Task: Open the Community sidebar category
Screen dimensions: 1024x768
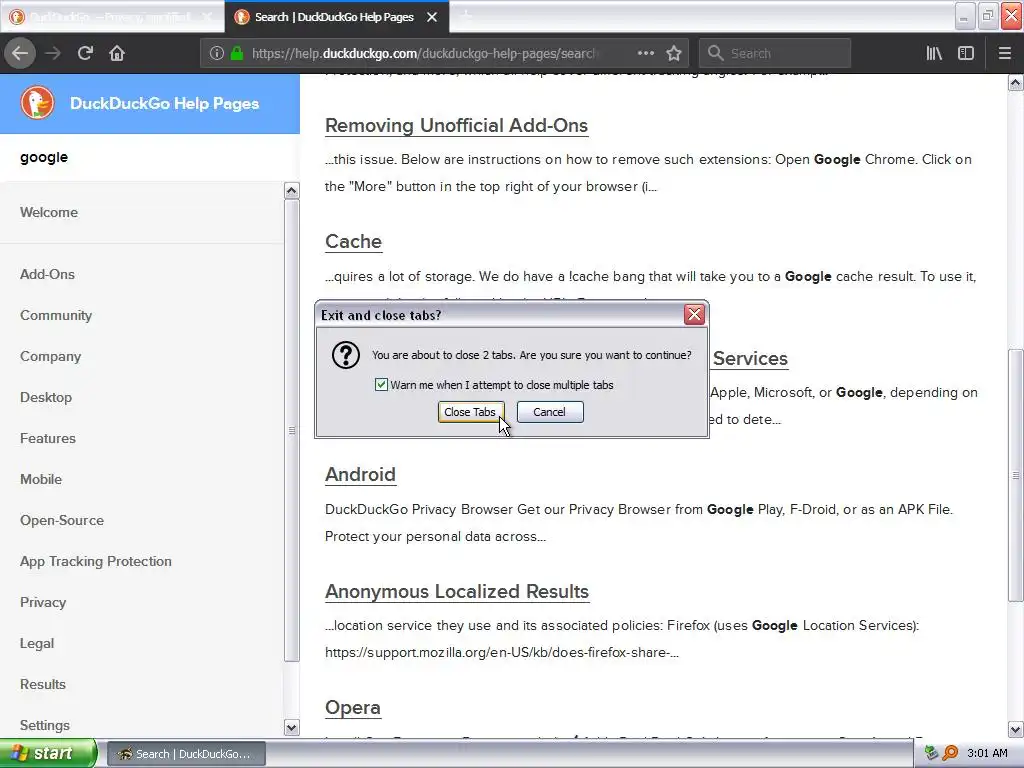Action: (56, 315)
